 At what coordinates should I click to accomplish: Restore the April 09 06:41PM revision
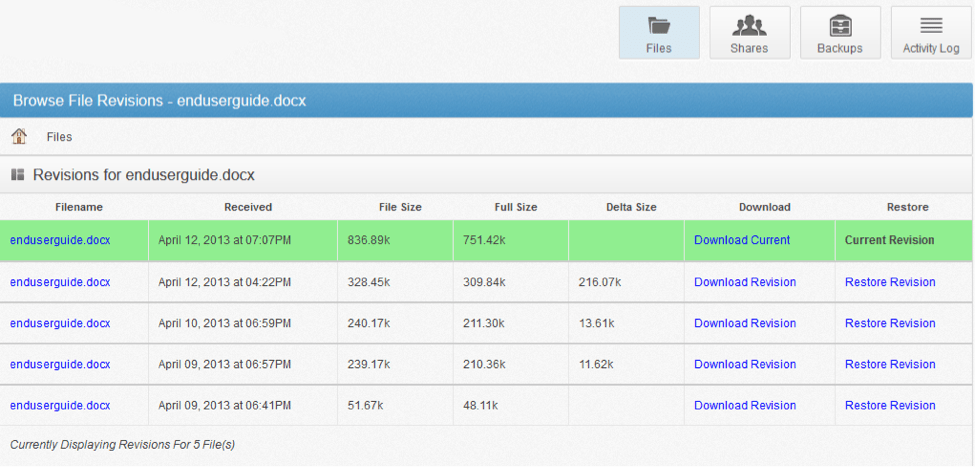[890, 405]
